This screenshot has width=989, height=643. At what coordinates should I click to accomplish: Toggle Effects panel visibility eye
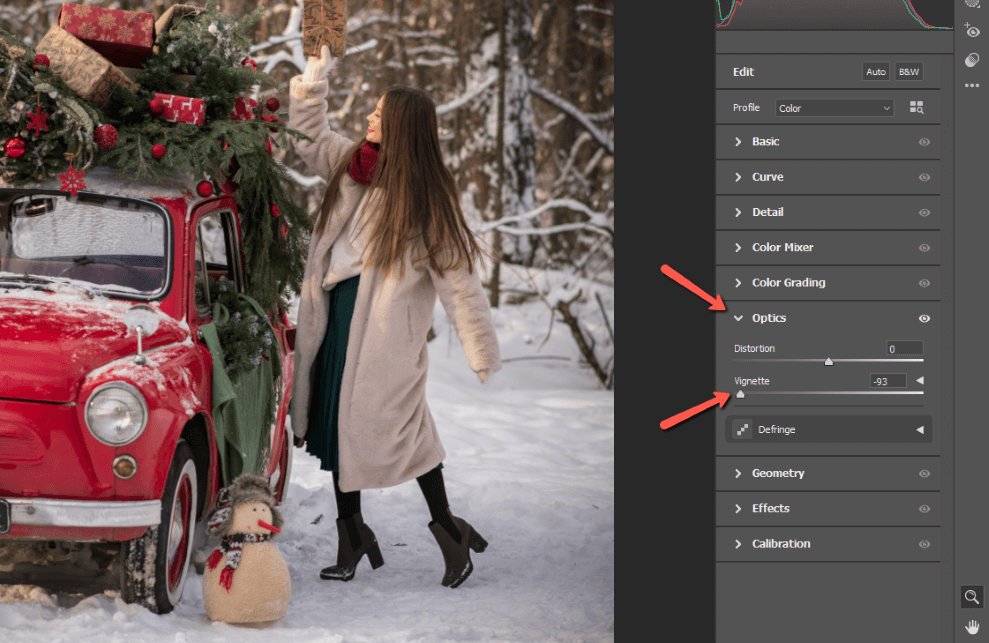924,509
